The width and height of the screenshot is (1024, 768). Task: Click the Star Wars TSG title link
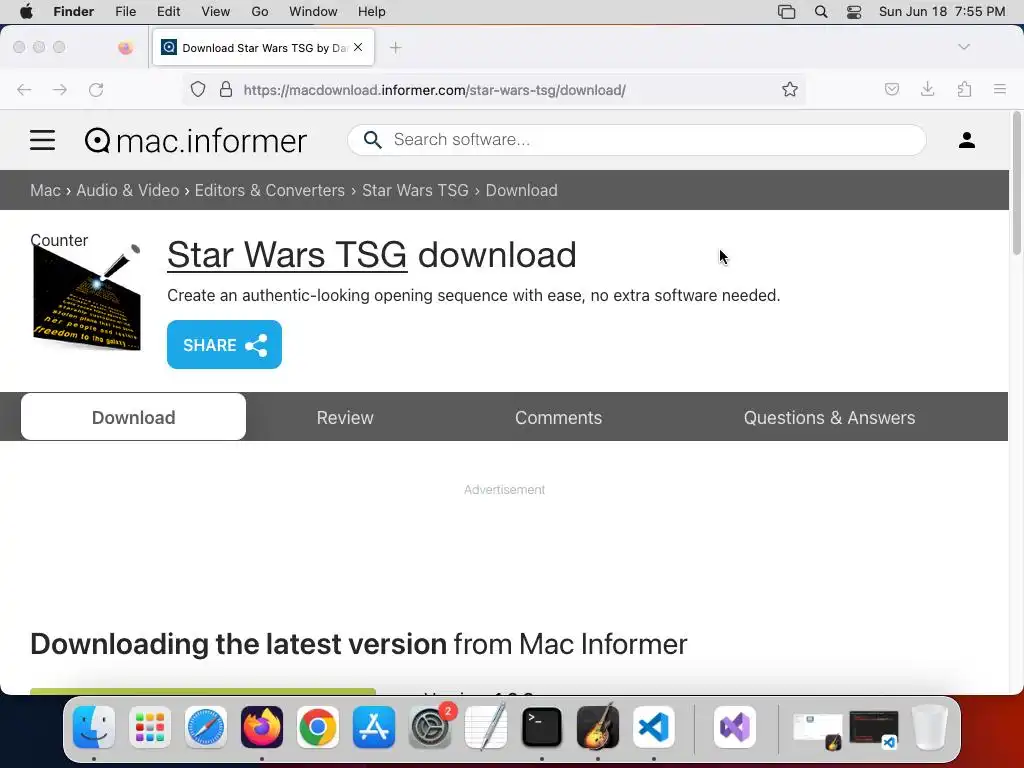pyautogui.click(x=287, y=254)
